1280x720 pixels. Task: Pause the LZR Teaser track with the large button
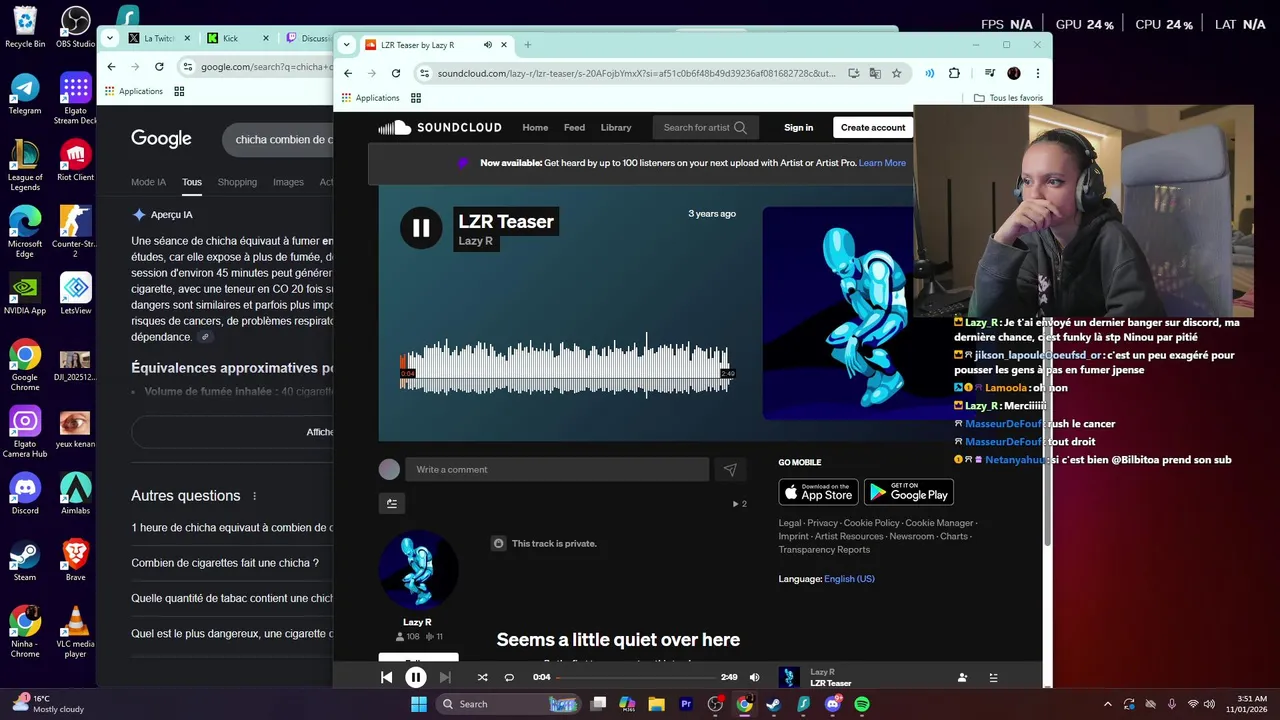click(421, 228)
